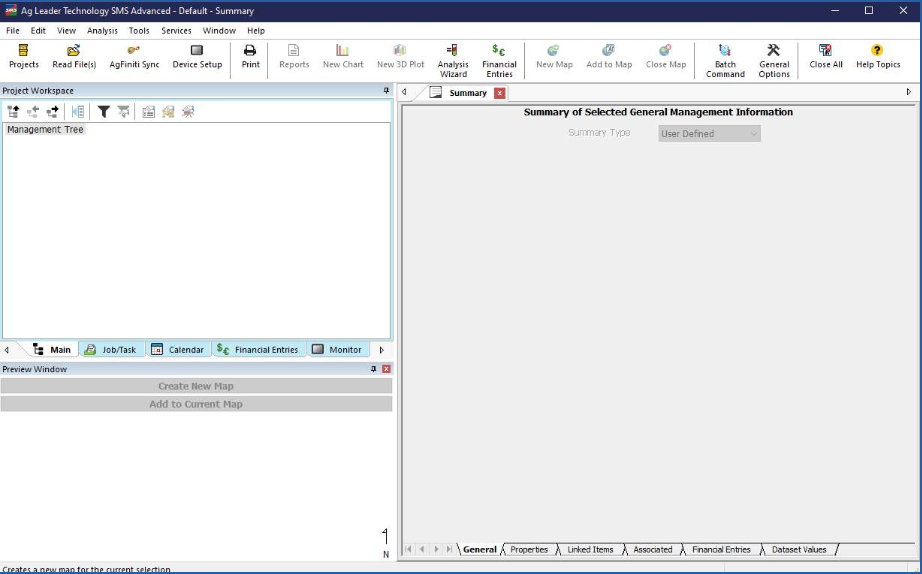Switch to the Calendar tab

[178, 349]
